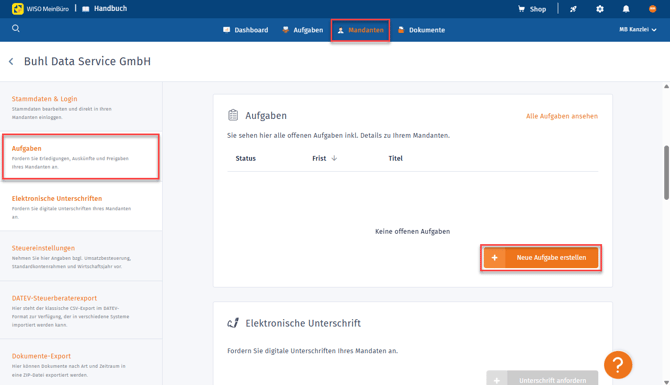The image size is (670, 385).
Task: Select the Mandanten navigation tab
Action: coord(360,30)
